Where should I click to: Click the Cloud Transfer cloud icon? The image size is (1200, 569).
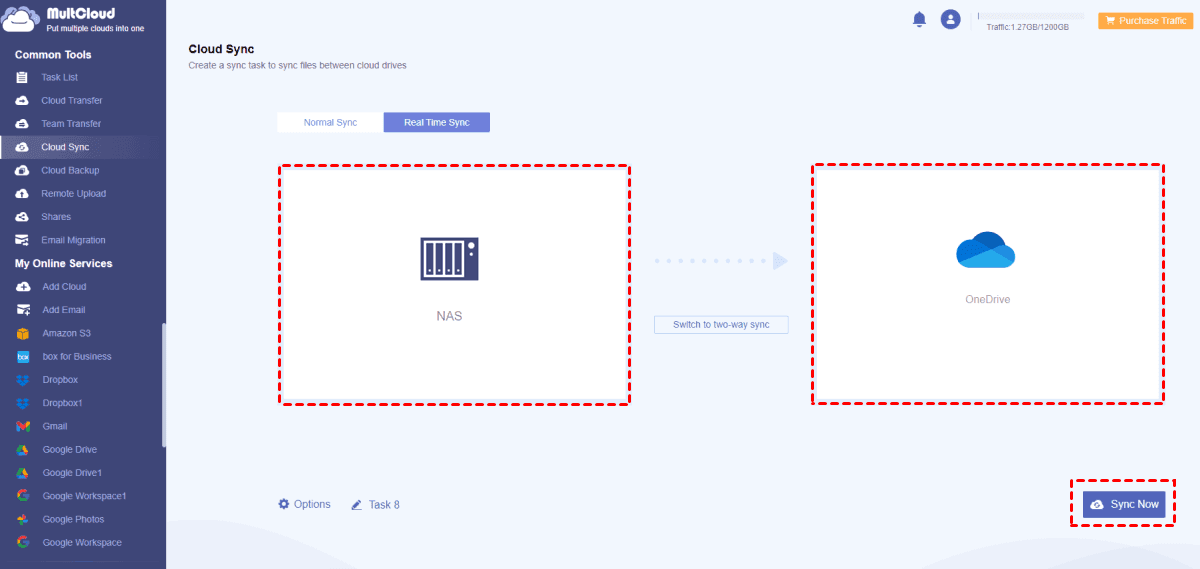[x=22, y=100]
